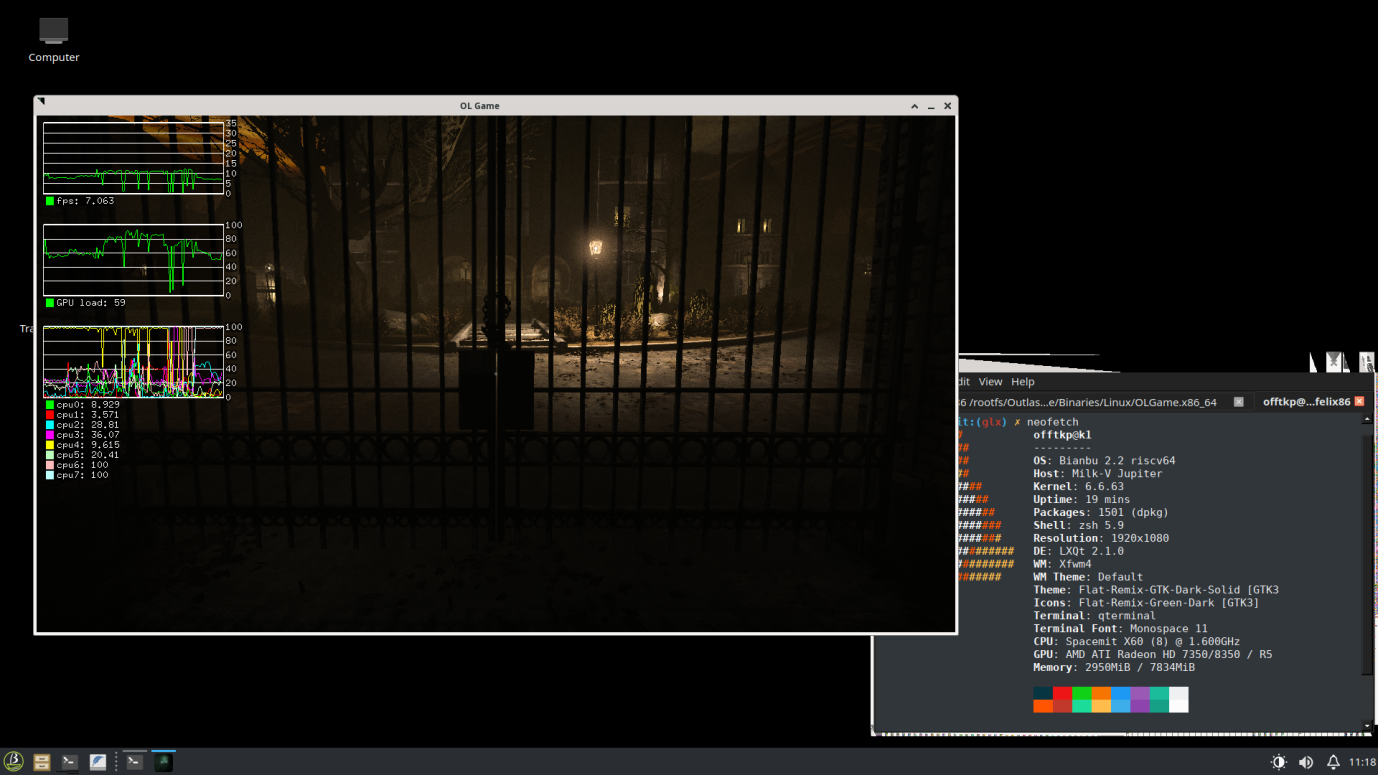Click the cpu5: 20.41 legend entry

(83, 455)
